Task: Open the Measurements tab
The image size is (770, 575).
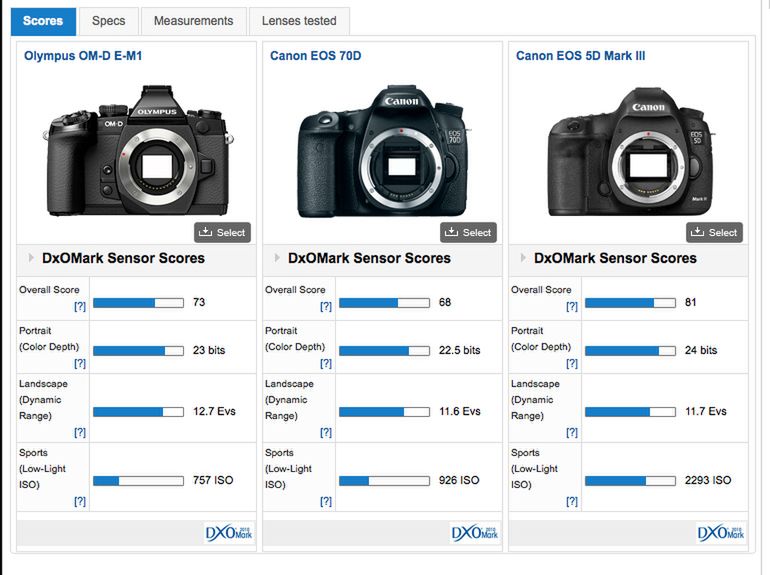Action: (x=193, y=21)
